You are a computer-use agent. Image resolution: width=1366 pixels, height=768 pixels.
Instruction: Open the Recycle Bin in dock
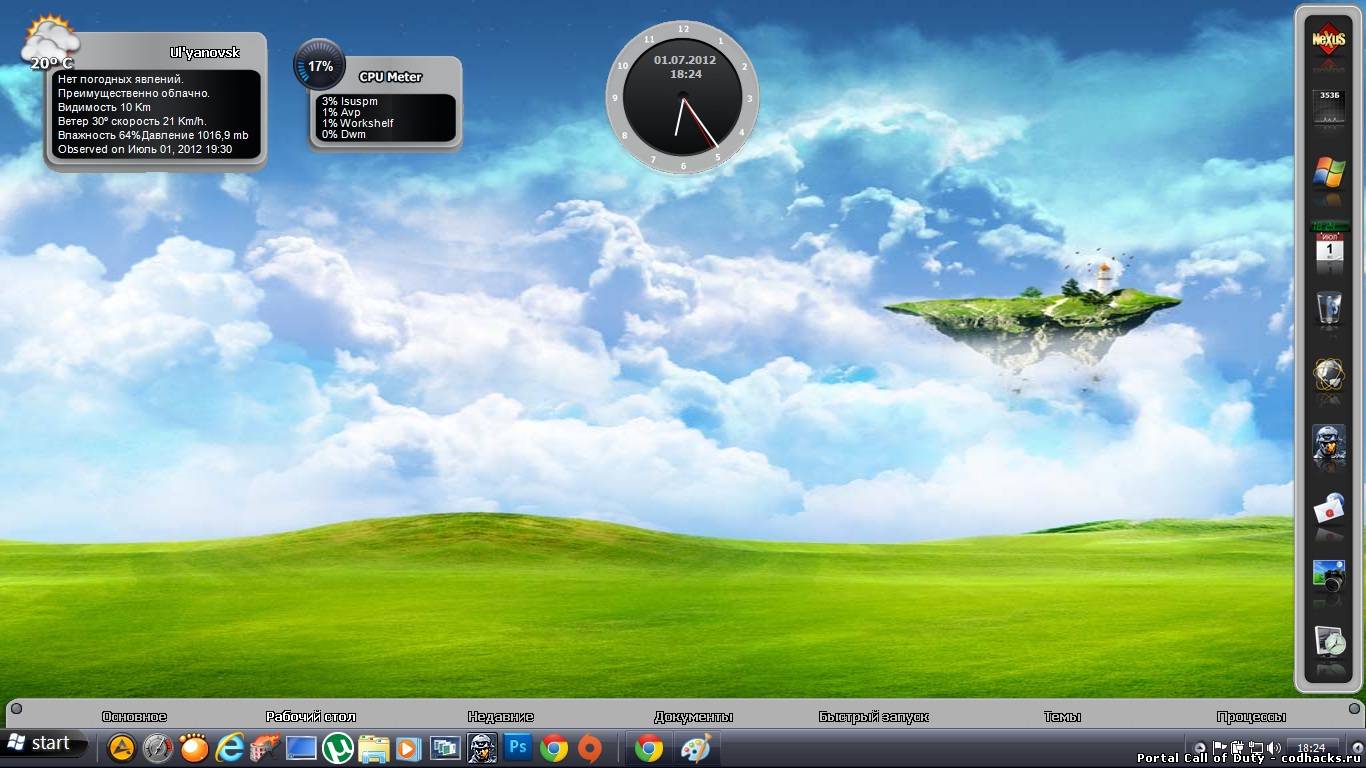(1329, 307)
